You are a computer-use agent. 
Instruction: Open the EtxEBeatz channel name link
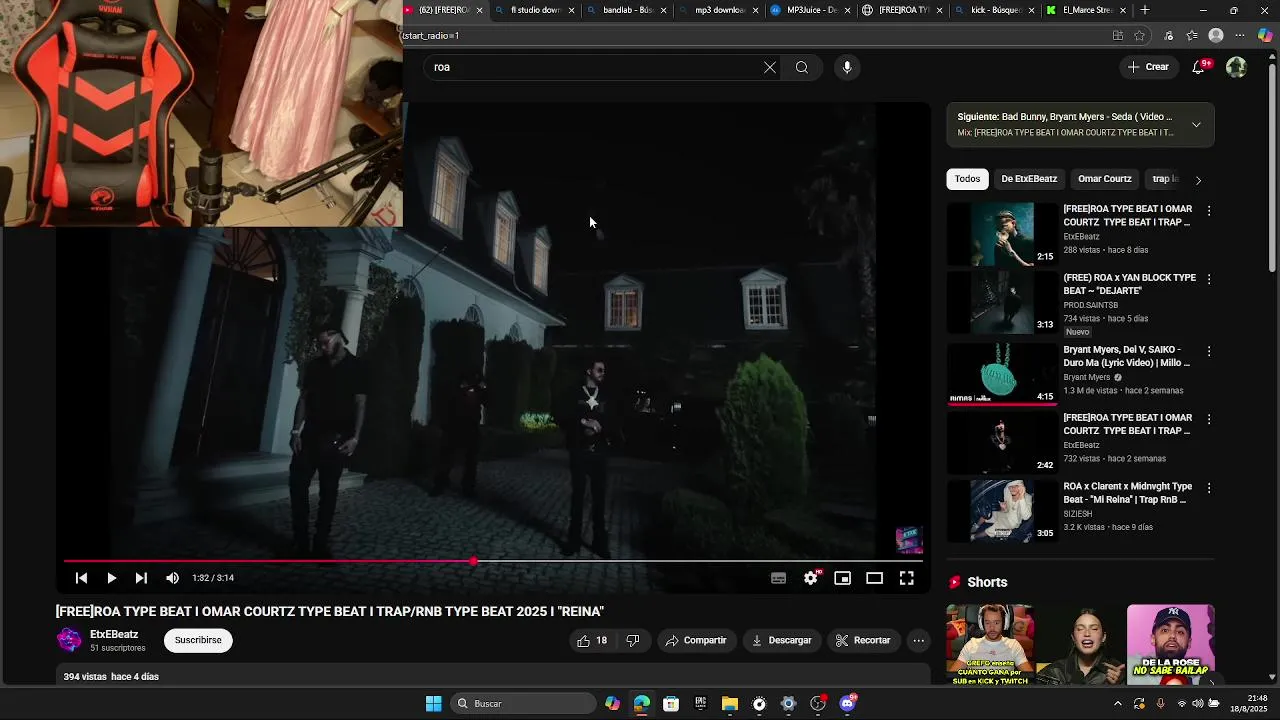click(x=114, y=634)
